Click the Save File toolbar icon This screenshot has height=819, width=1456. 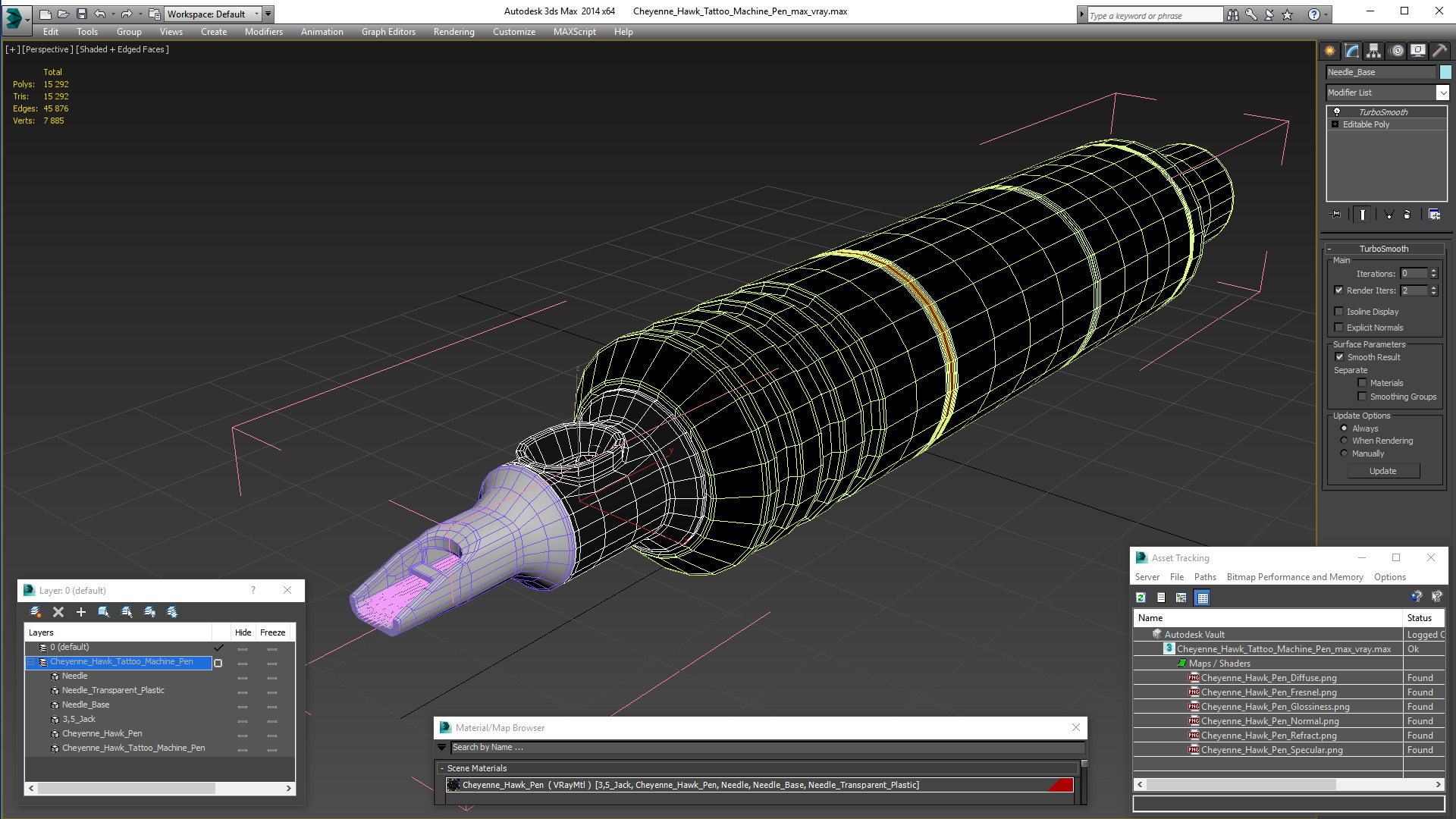82,14
